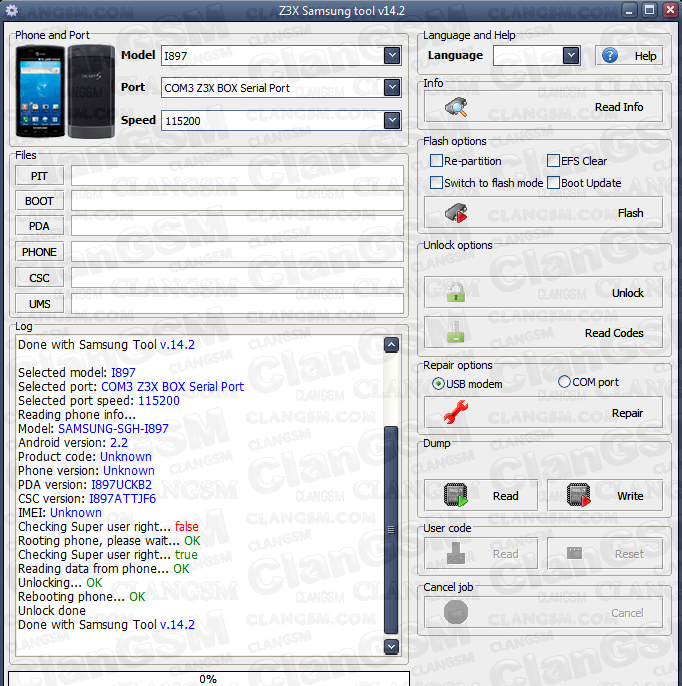Click the PIT file path field
This screenshot has height=686, width=682.
(237, 176)
